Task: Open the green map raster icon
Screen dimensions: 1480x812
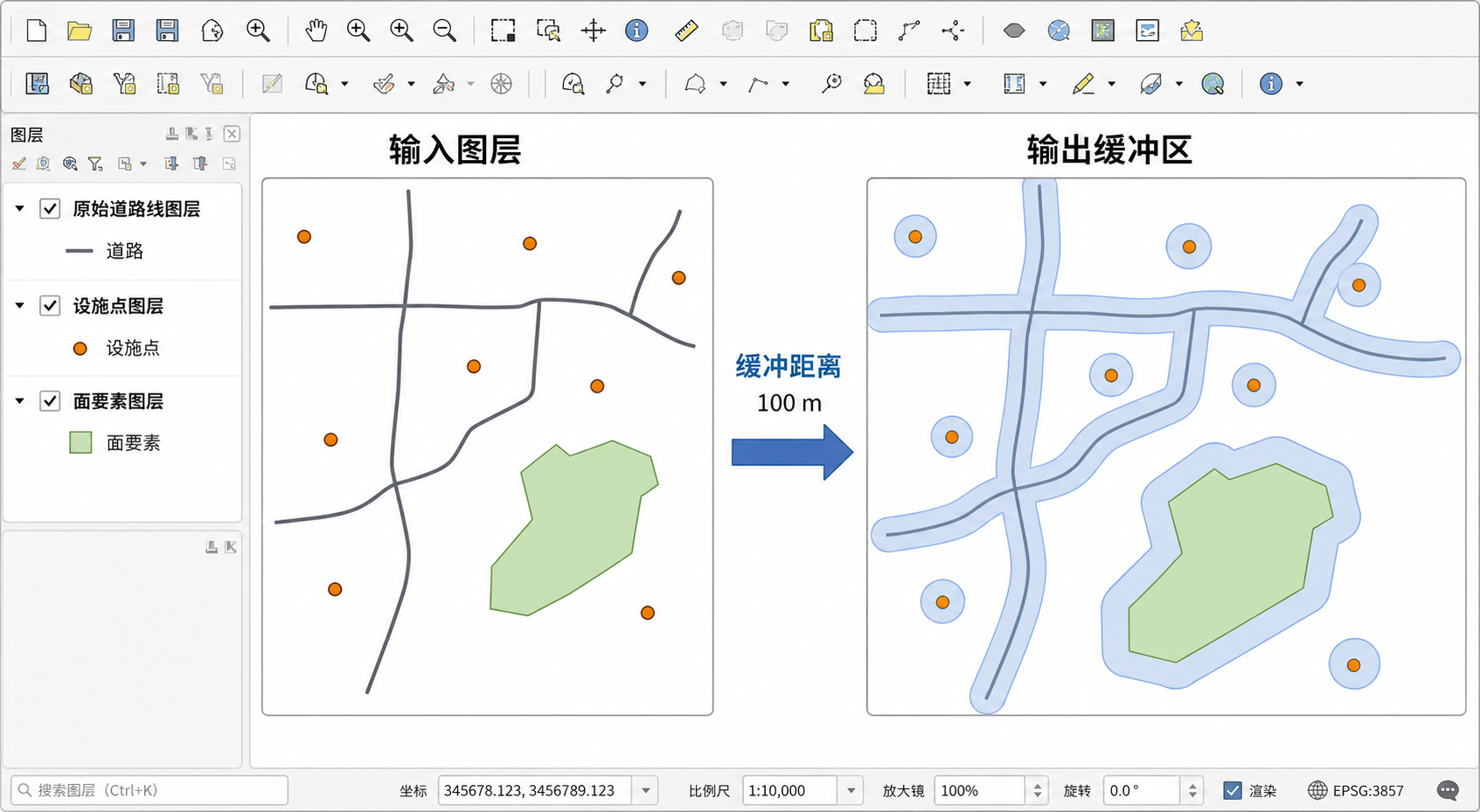Action: (1103, 31)
